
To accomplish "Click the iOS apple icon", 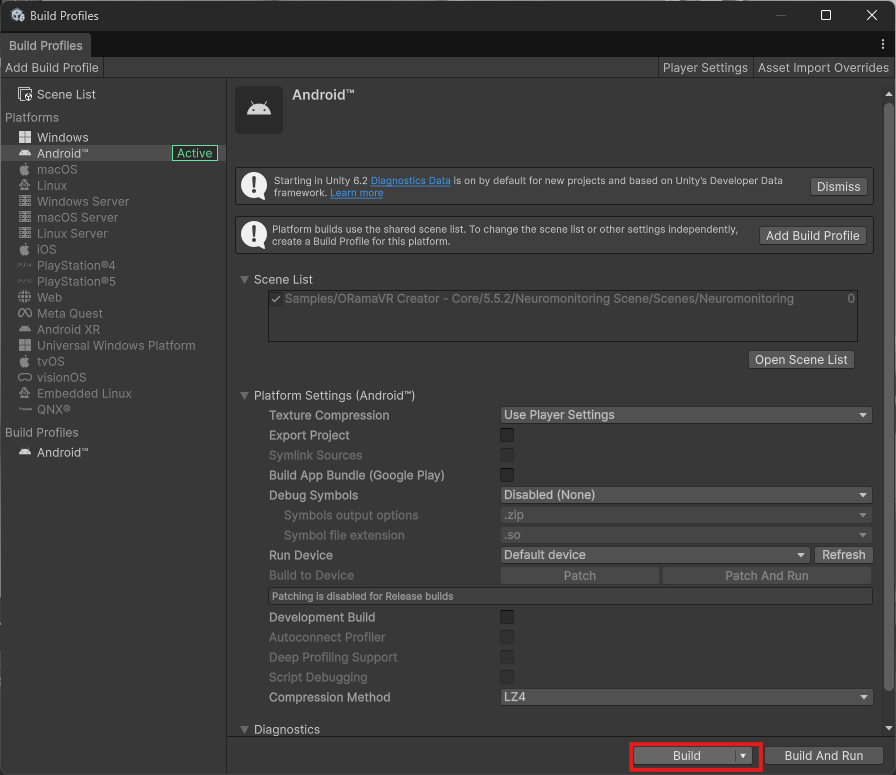I will (x=25, y=249).
